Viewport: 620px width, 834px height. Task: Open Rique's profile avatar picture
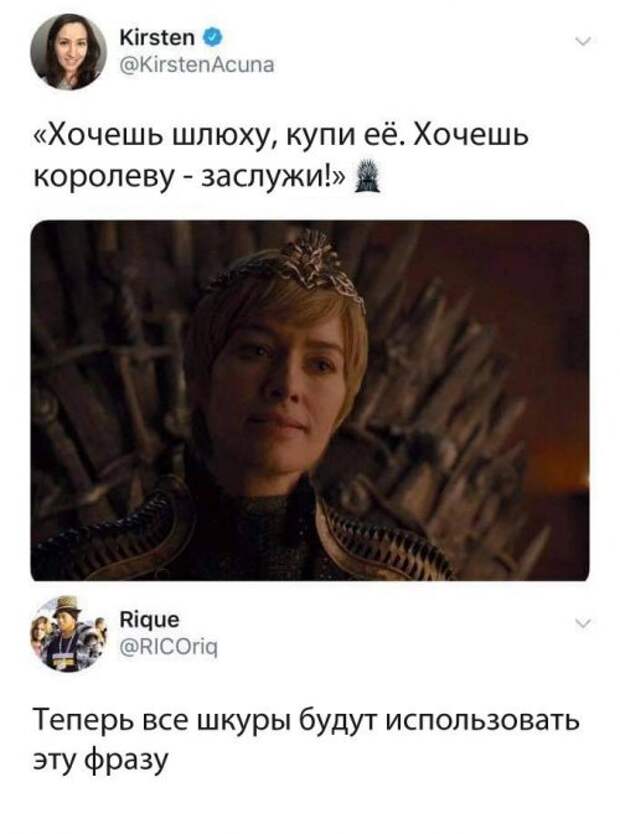coord(68,633)
